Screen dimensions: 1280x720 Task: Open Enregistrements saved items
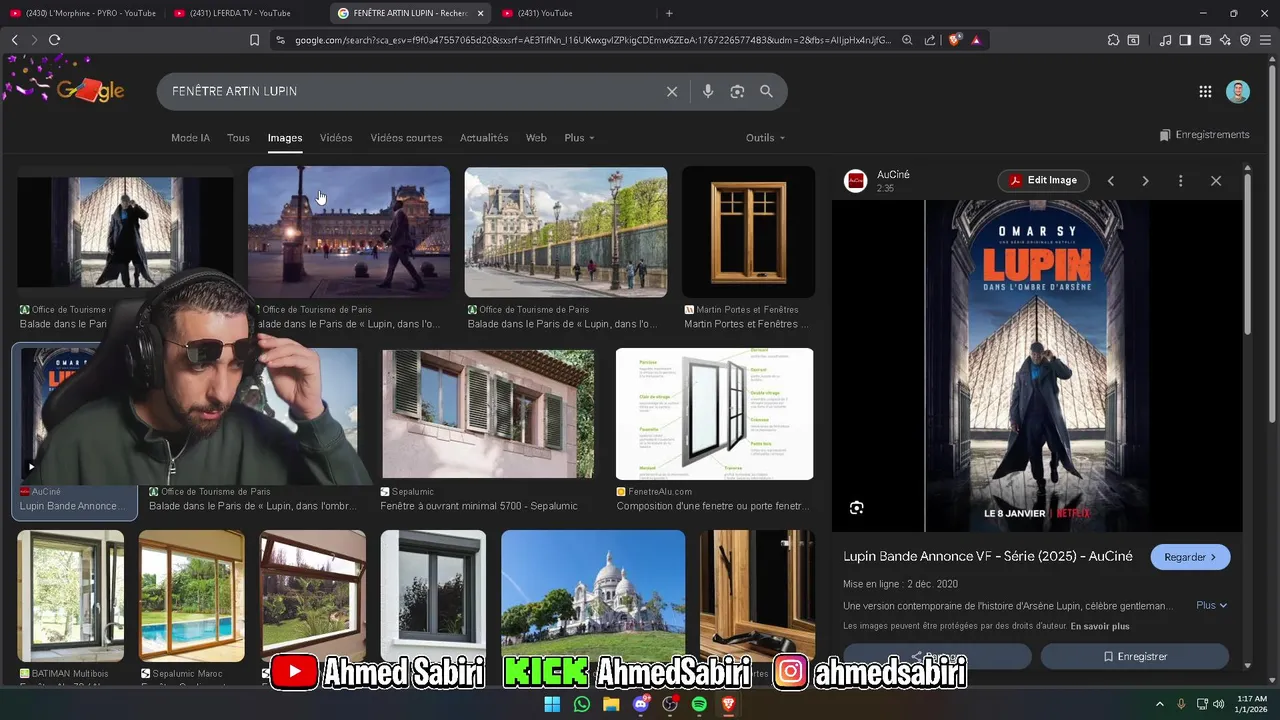(1205, 135)
